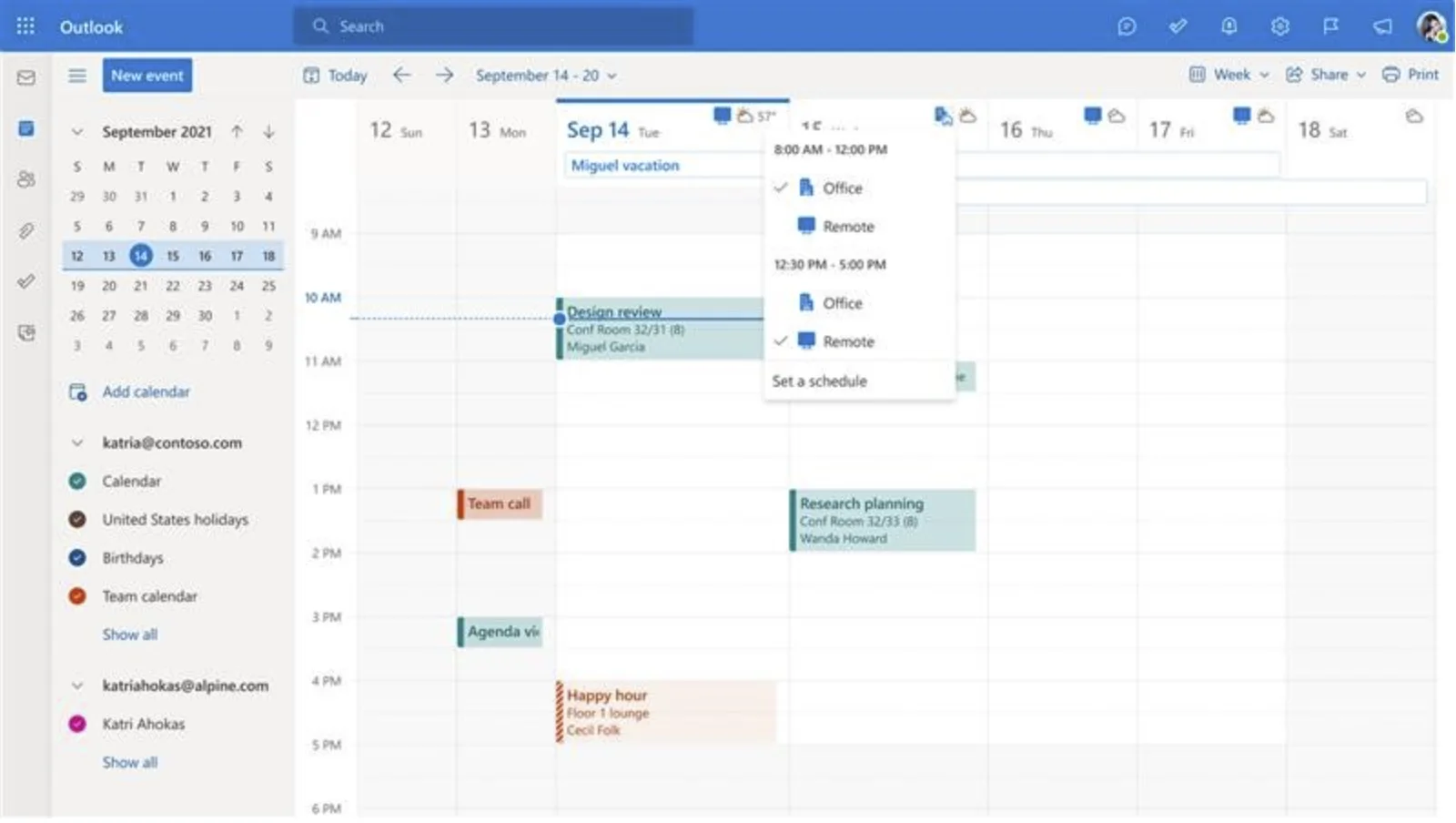Select day 22 in mini calendar
Viewport: 1456px width, 823px height.
(x=173, y=286)
